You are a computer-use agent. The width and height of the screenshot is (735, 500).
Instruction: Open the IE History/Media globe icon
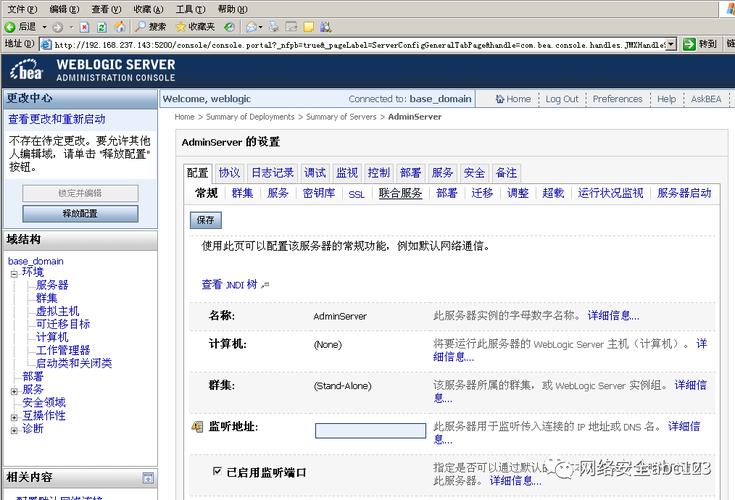229,27
